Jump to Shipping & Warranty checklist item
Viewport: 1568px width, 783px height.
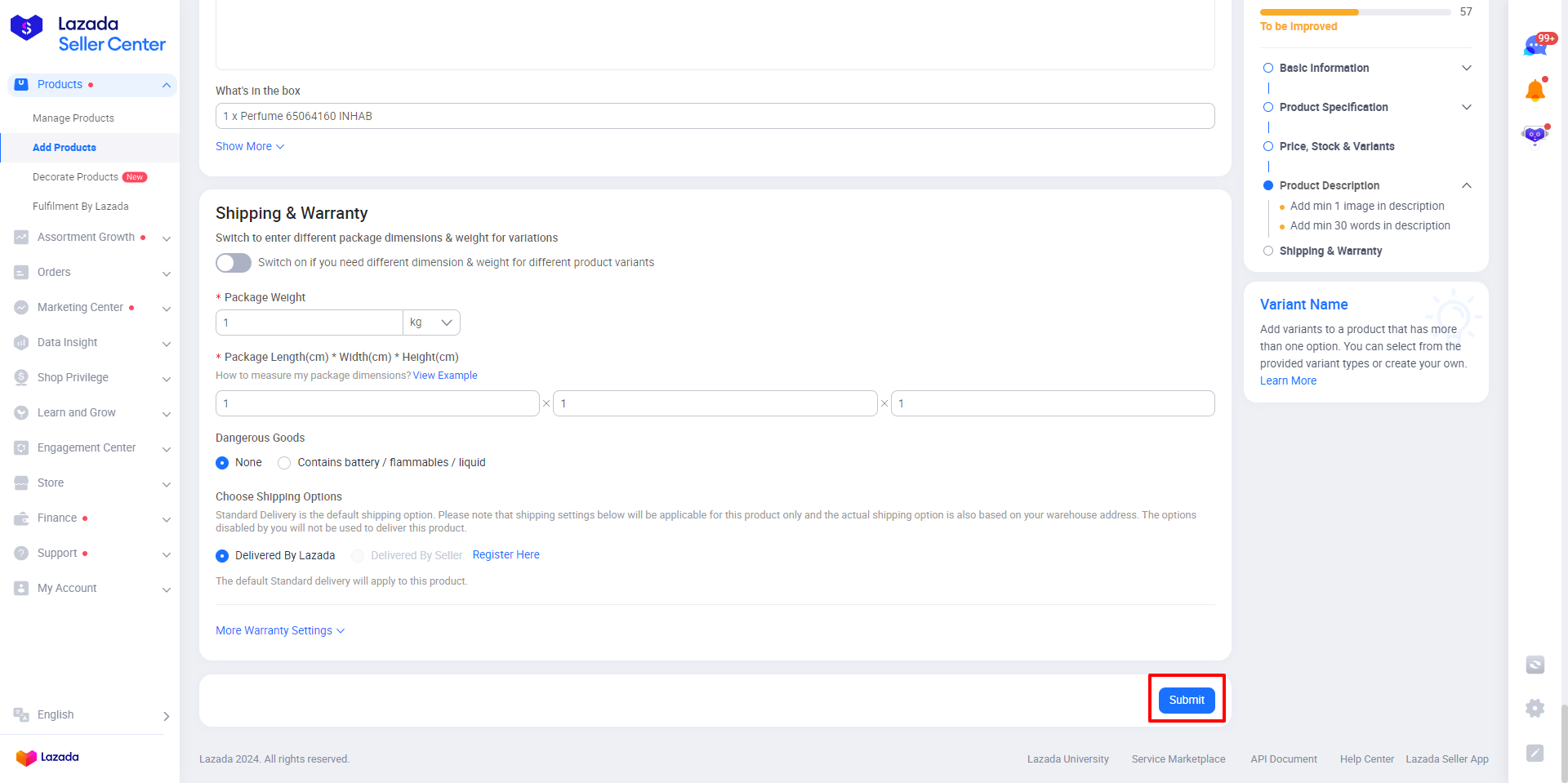(x=1330, y=251)
